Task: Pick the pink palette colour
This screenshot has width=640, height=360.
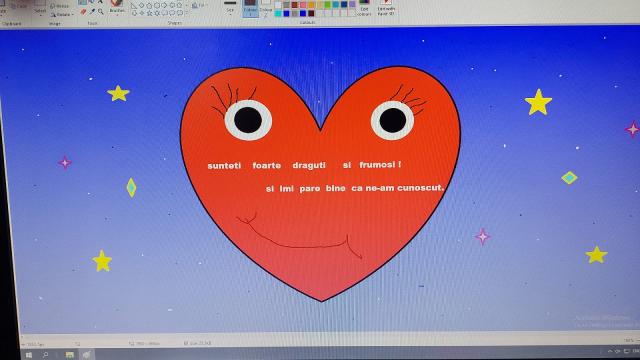Action: 303,5
